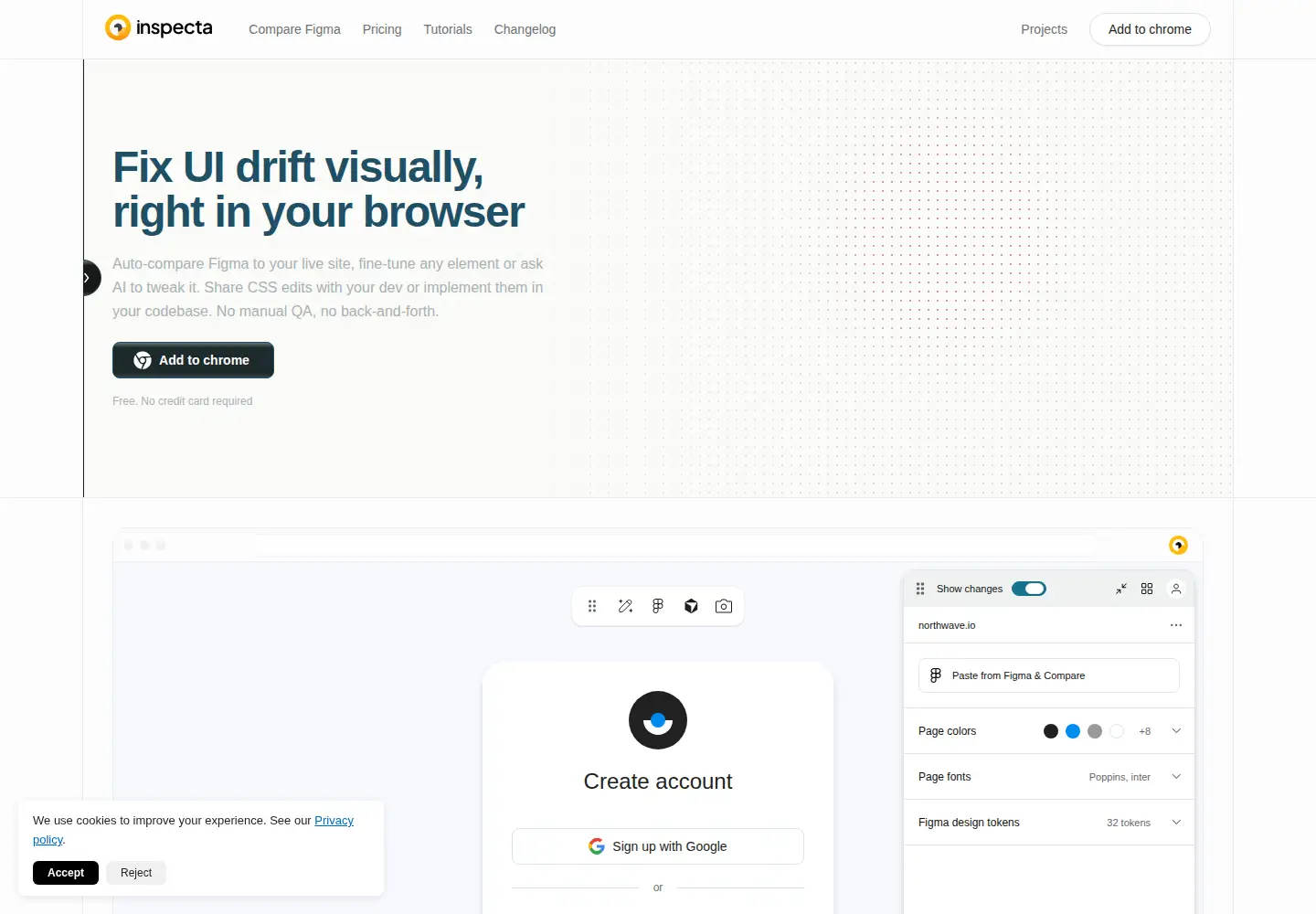
Task: Click the Sign up with Google button
Action: [x=658, y=846]
